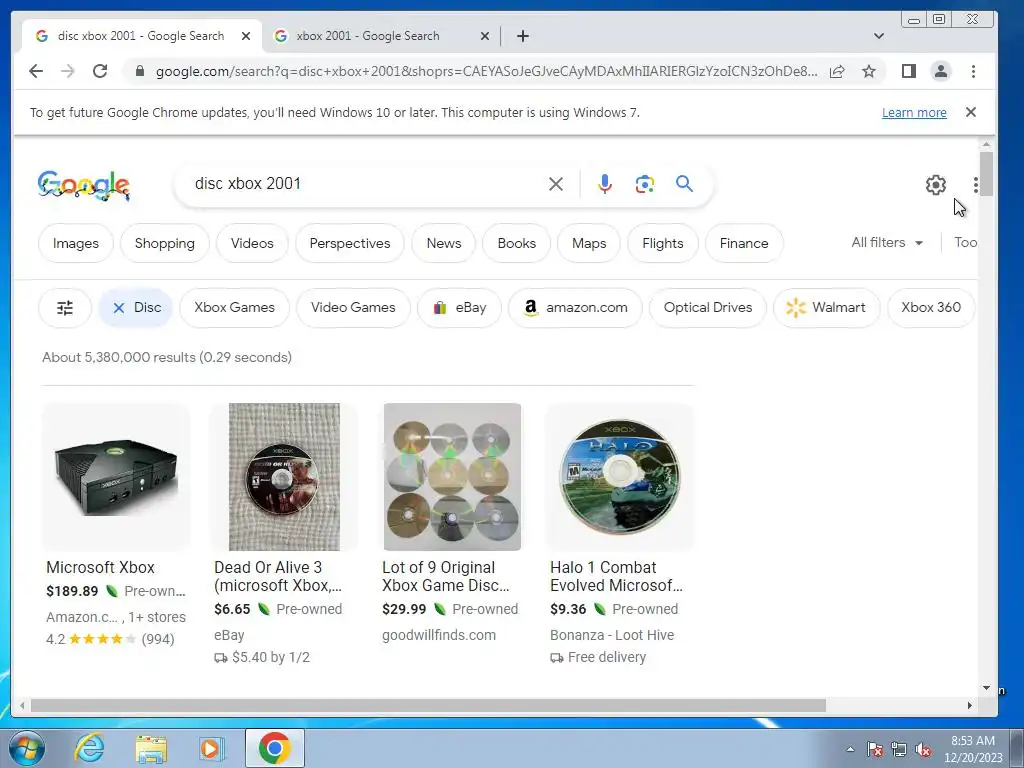Apply the Xbox 360 filter chip
This screenshot has height=768, width=1024.
931,308
